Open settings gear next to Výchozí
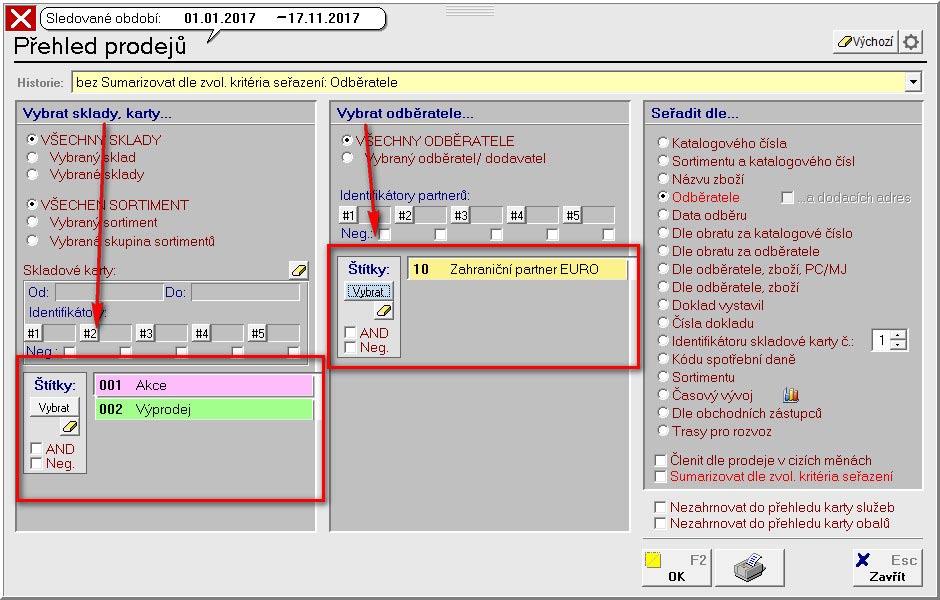Screen dimensions: 940x600 click(x=911, y=42)
